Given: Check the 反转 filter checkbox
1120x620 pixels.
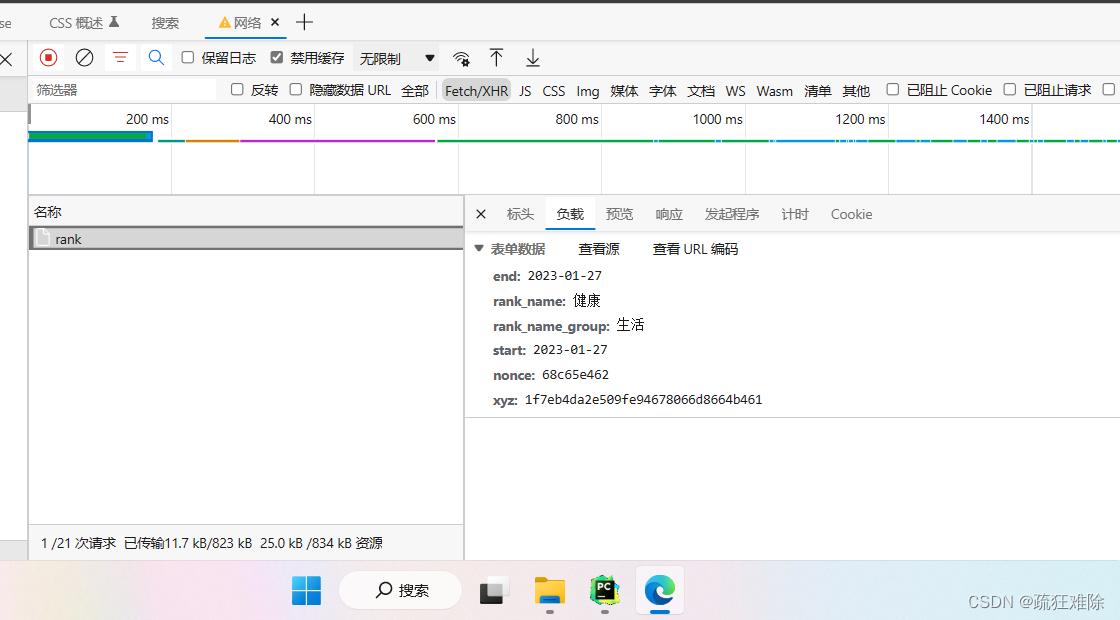Looking at the screenshot, I should pos(236,90).
